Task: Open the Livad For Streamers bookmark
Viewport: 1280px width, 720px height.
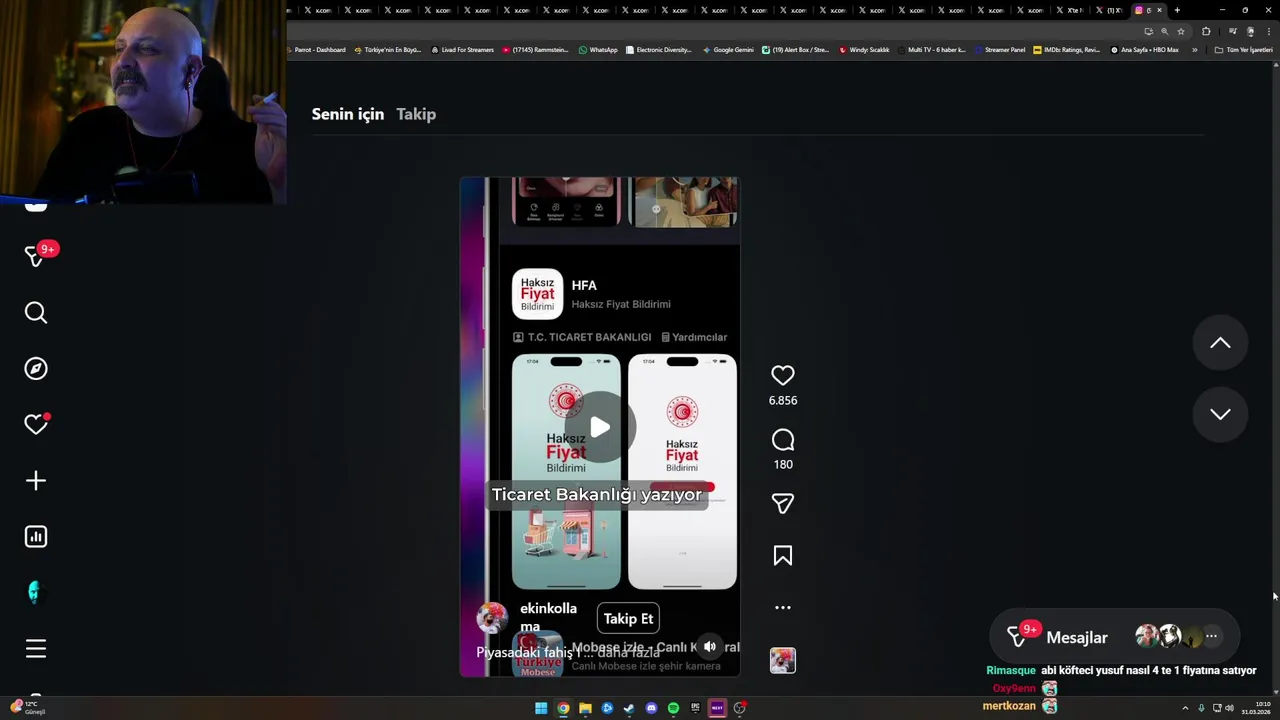Action: pyautogui.click(x=462, y=50)
